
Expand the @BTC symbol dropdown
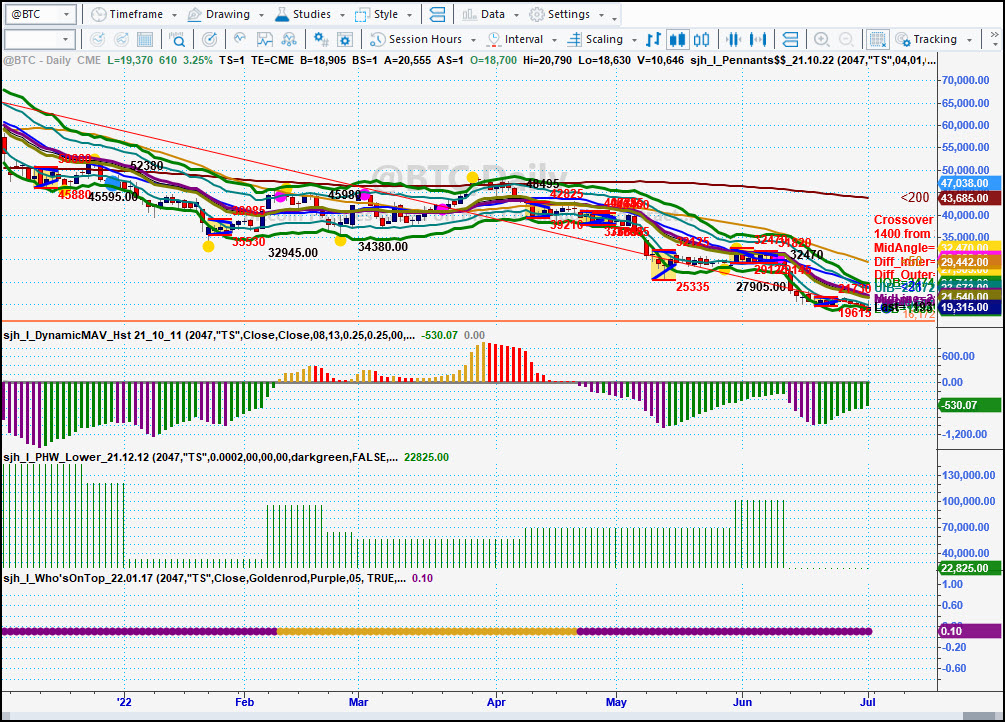coord(67,14)
